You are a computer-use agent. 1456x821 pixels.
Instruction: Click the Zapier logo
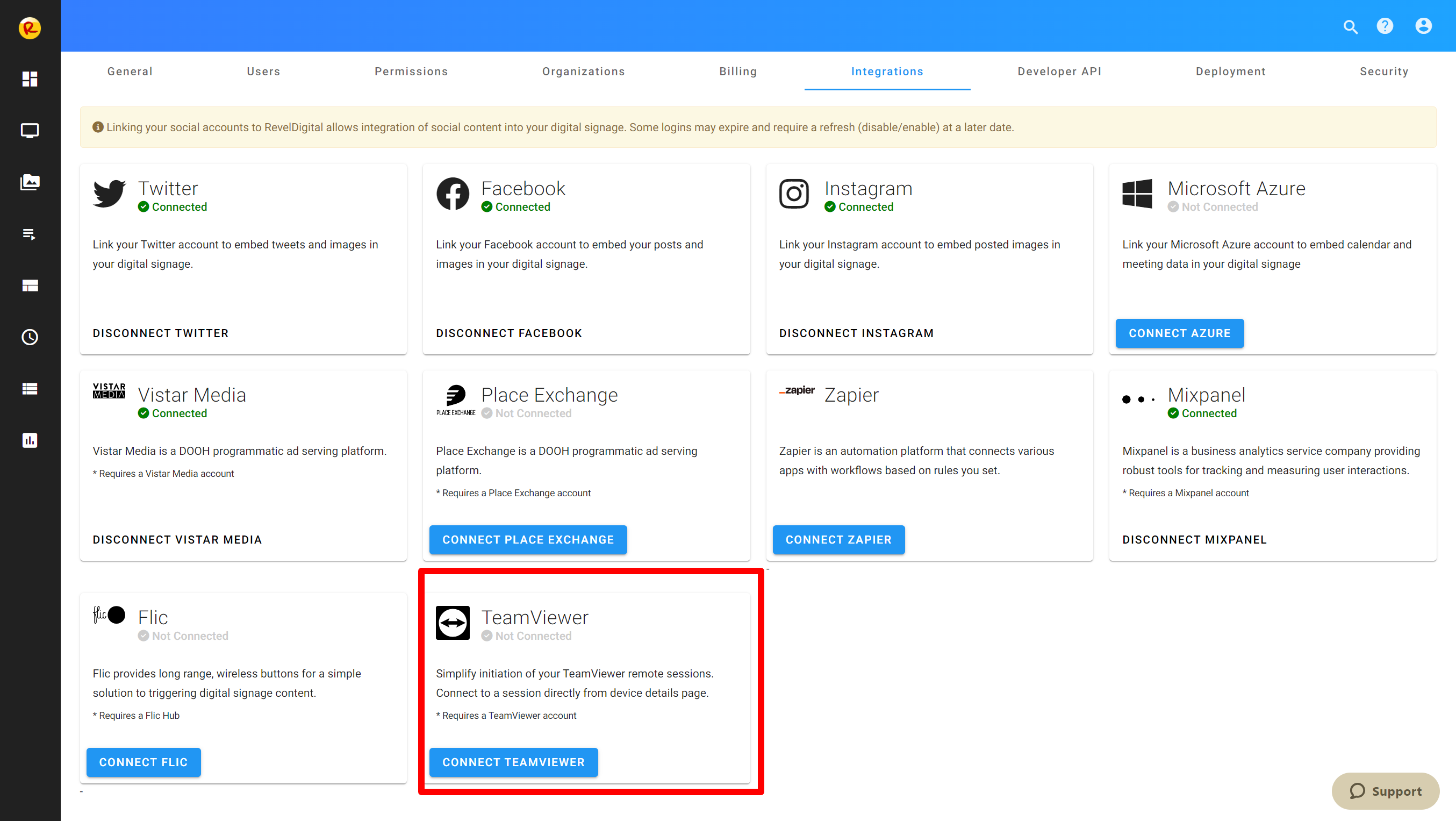click(x=797, y=390)
